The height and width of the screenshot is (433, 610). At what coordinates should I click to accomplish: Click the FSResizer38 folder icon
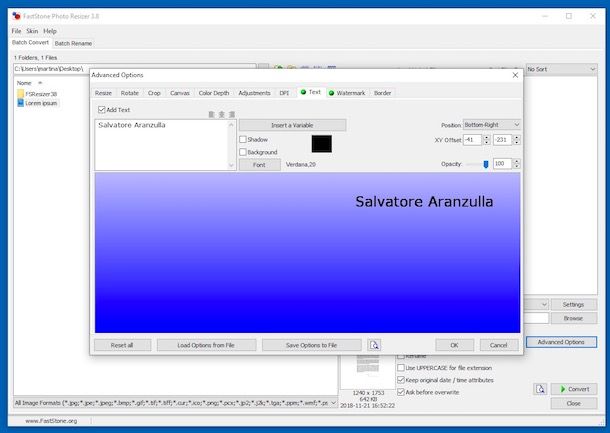click(21, 94)
